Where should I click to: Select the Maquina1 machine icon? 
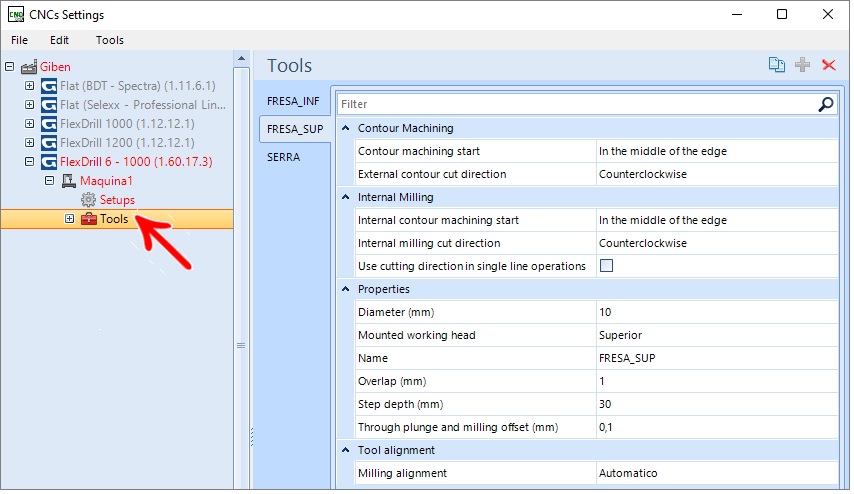69,181
